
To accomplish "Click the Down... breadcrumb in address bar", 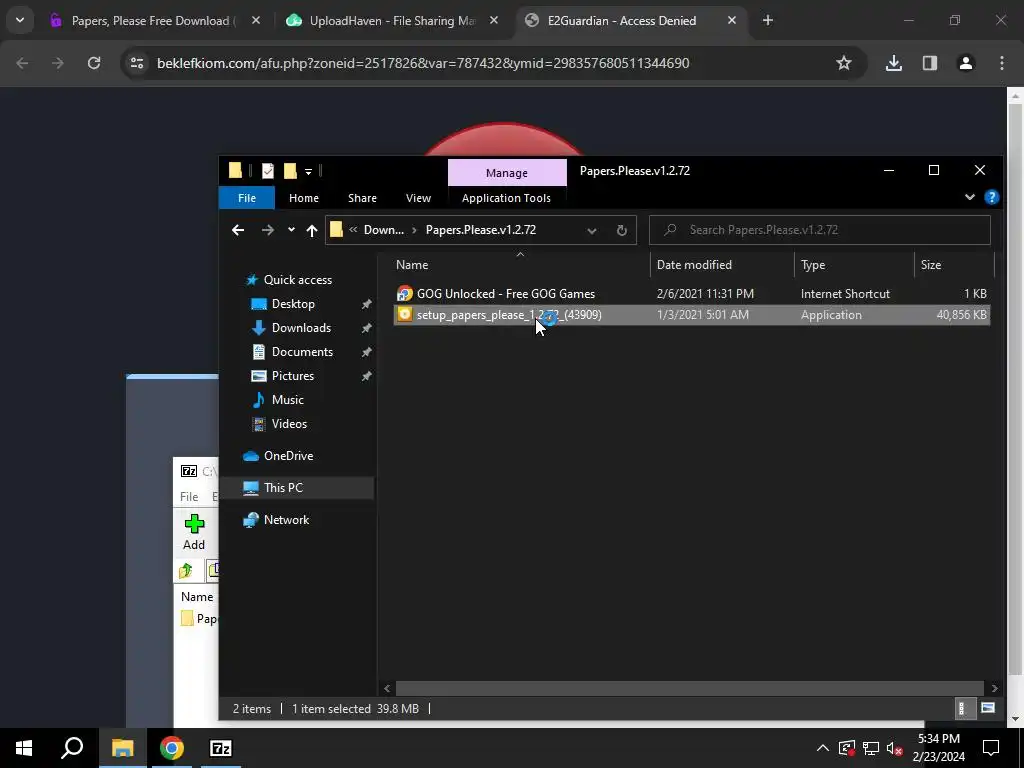I will click(x=383, y=230).
